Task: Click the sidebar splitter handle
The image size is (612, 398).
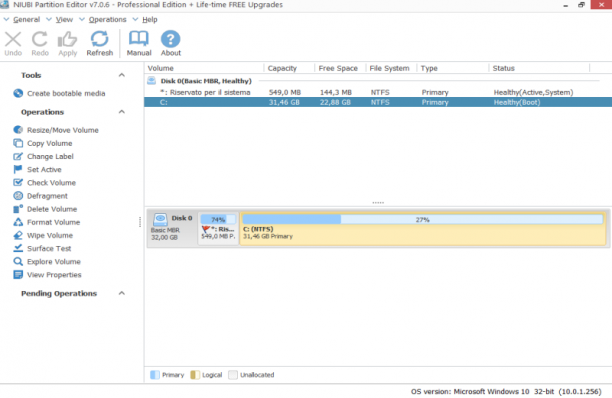Action: 140,222
